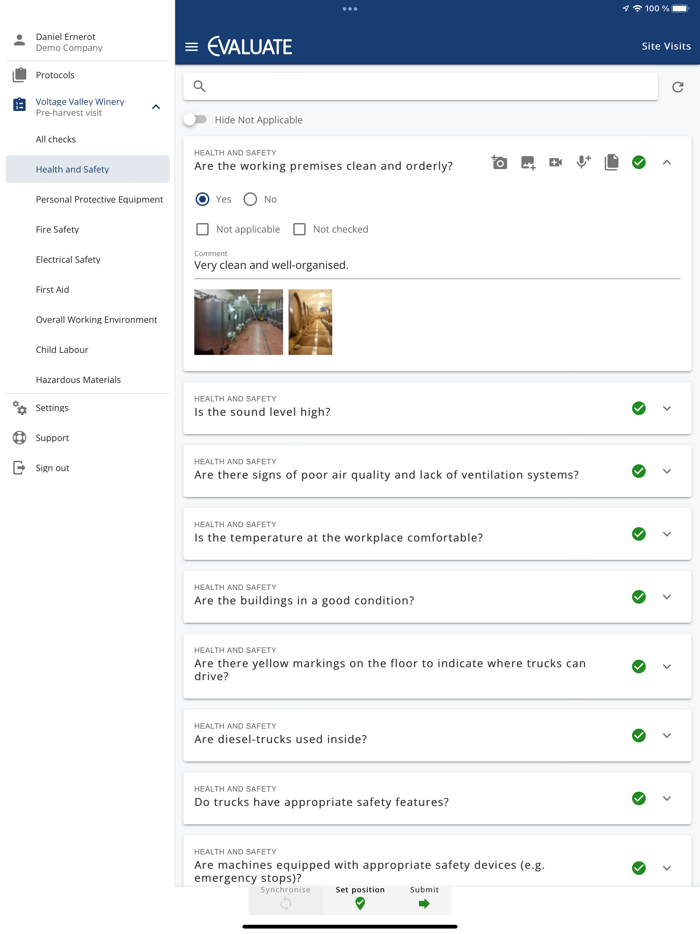Open the Fire Safety section

click(x=65, y=229)
